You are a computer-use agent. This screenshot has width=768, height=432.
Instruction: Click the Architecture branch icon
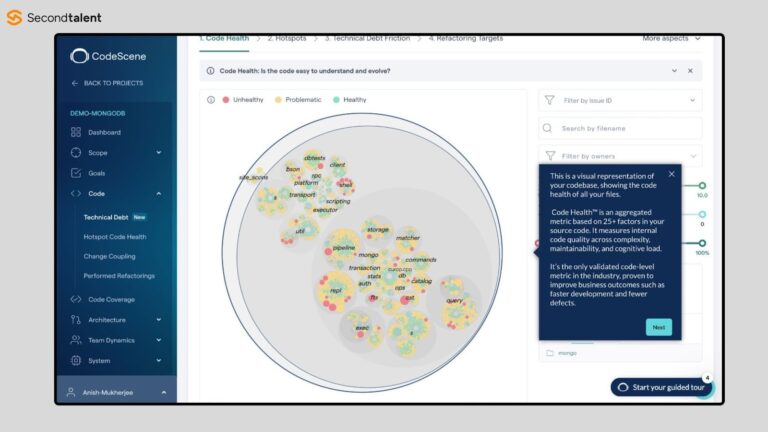(x=75, y=320)
